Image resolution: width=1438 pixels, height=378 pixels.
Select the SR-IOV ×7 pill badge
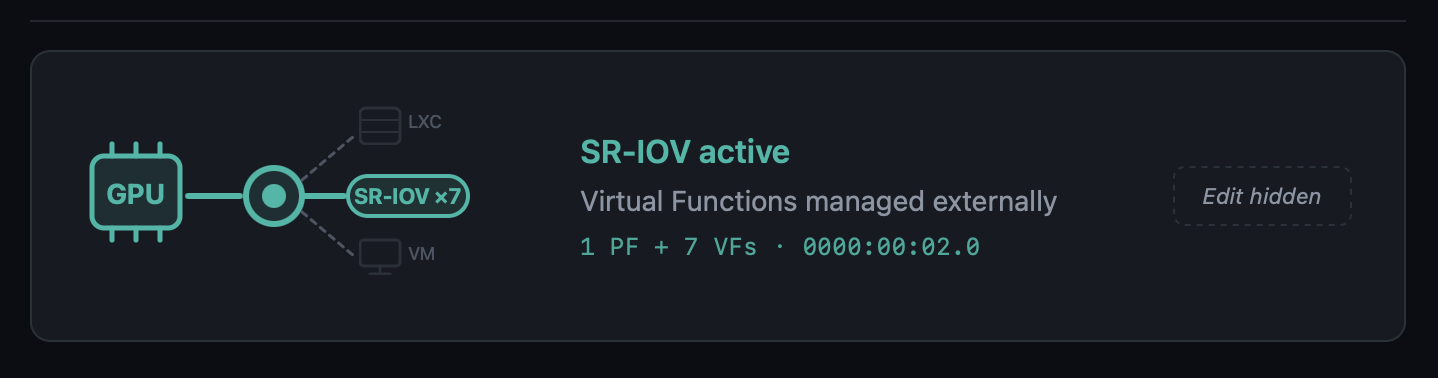pos(407,196)
